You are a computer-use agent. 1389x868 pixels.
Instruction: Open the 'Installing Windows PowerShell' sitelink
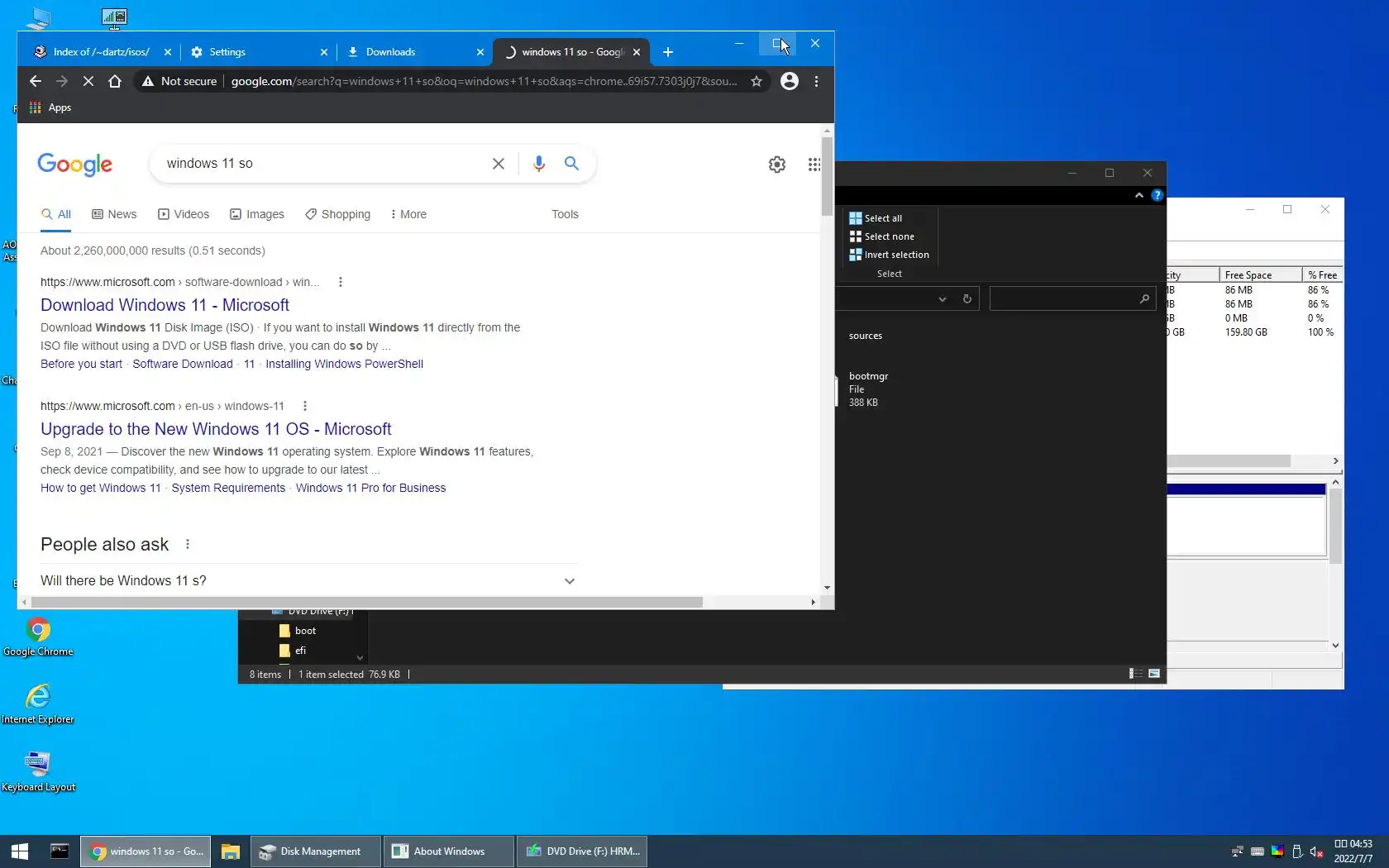pos(344,364)
